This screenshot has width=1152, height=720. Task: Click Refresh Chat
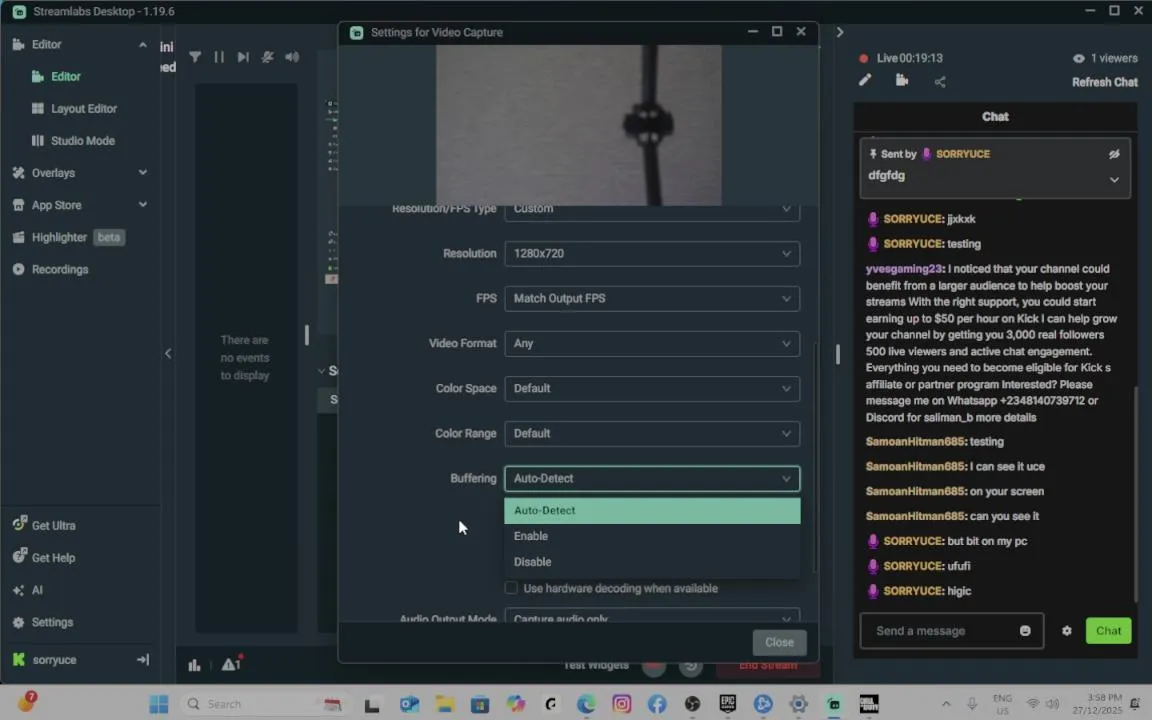[1104, 82]
